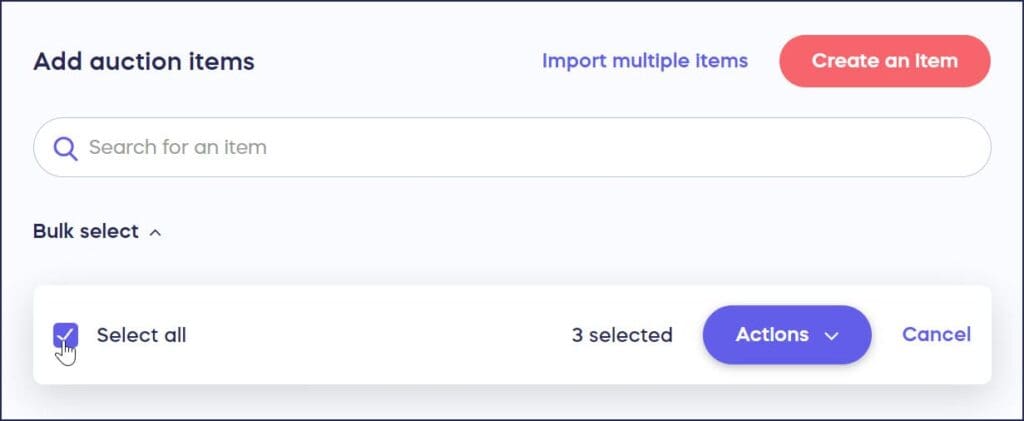Click the word "Create" on the red button

tap(845, 61)
